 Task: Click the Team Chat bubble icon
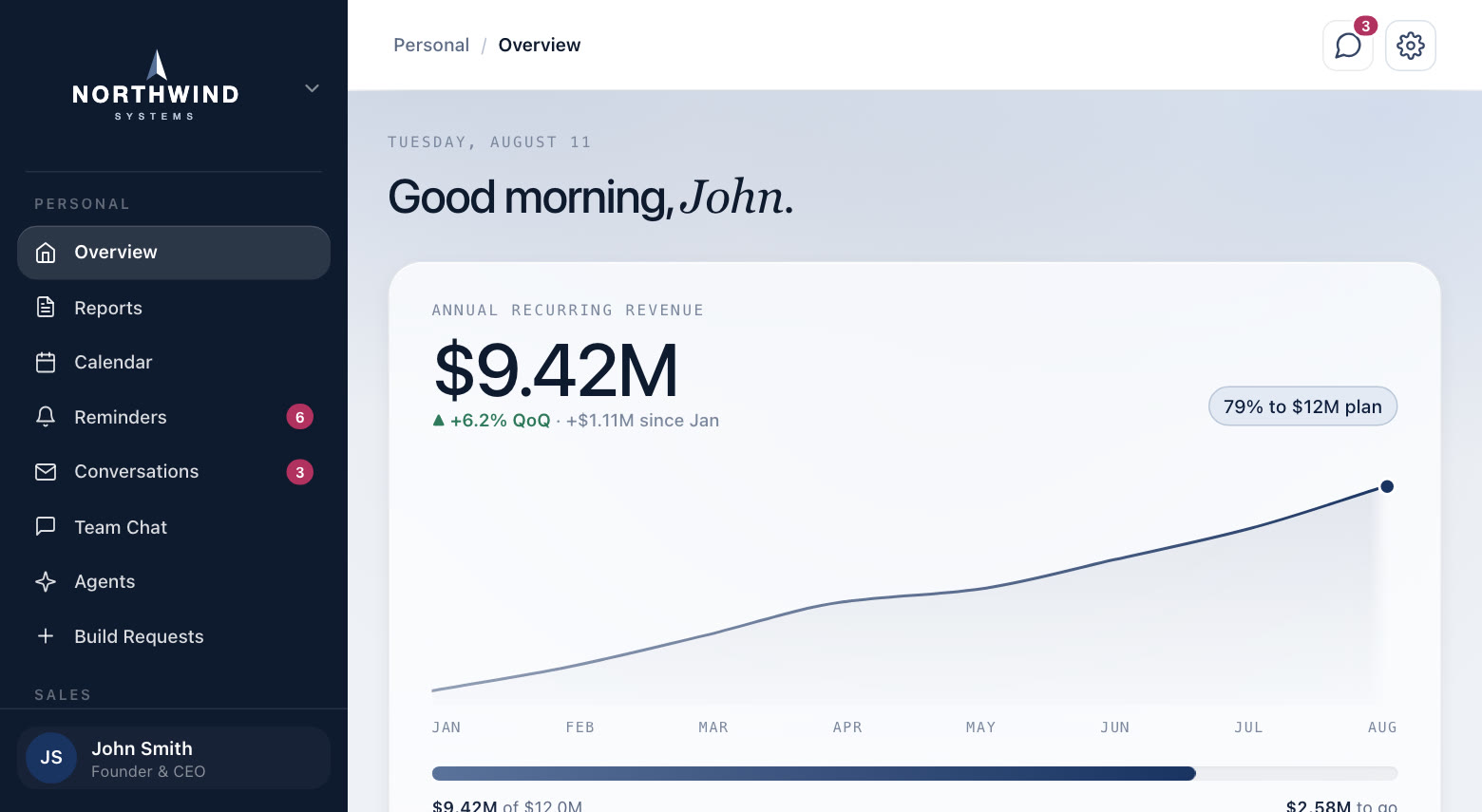click(46, 526)
